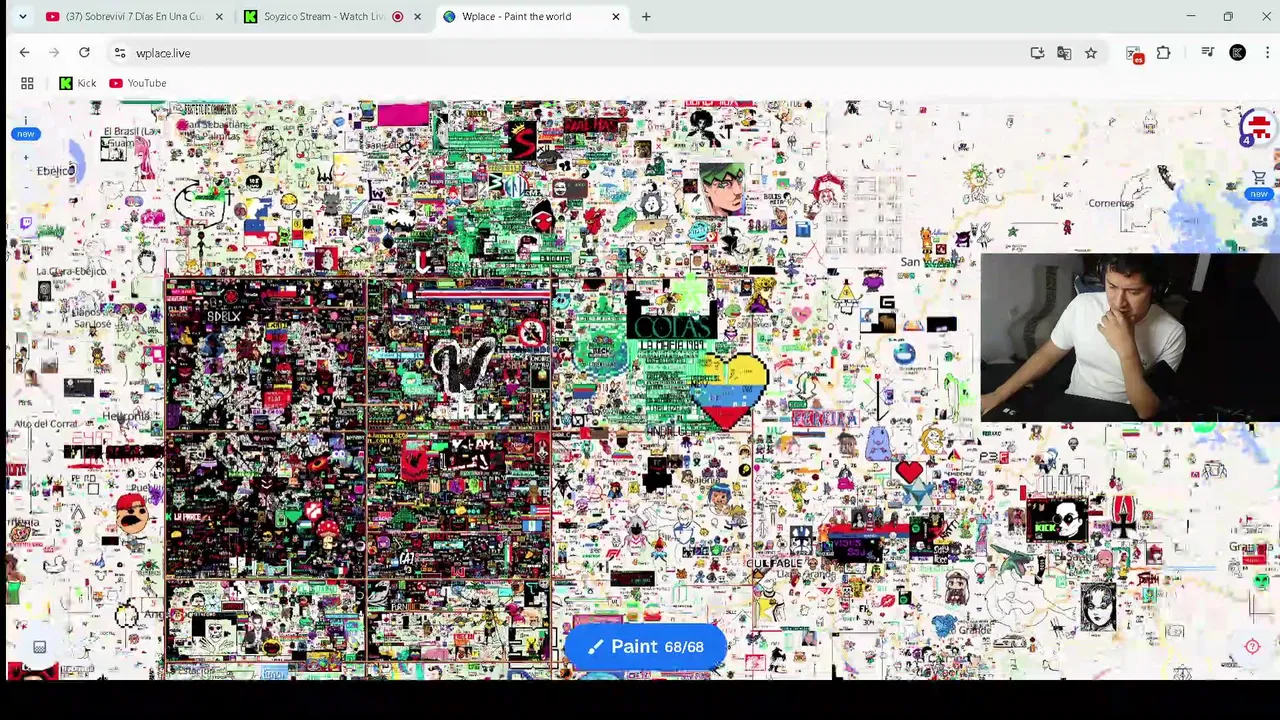Open the apps grid in bookmarks bar
This screenshot has width=1280, height=720.
[x=27, y=83]
